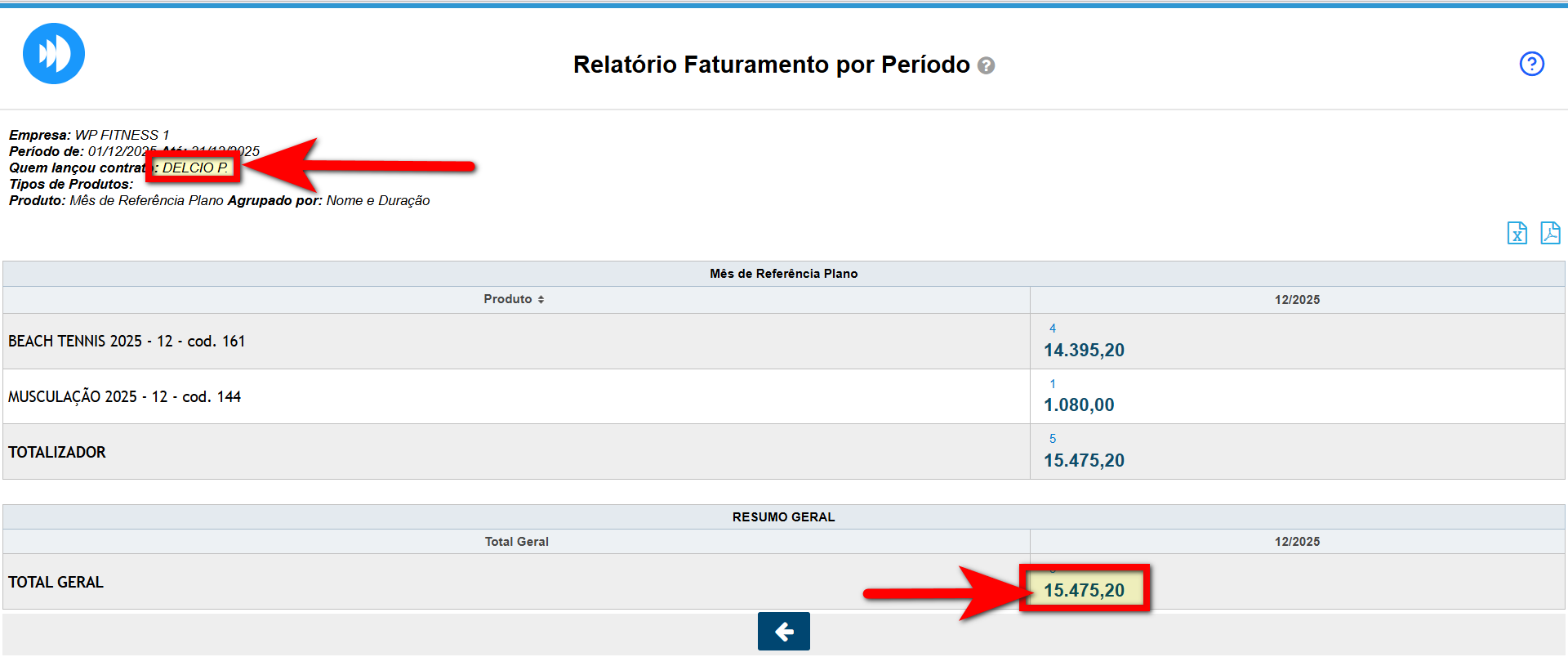Viewport: 1568px width, 666px height.
Task: Click Mês de Referência Plano table header
Action: coord(783,274)
